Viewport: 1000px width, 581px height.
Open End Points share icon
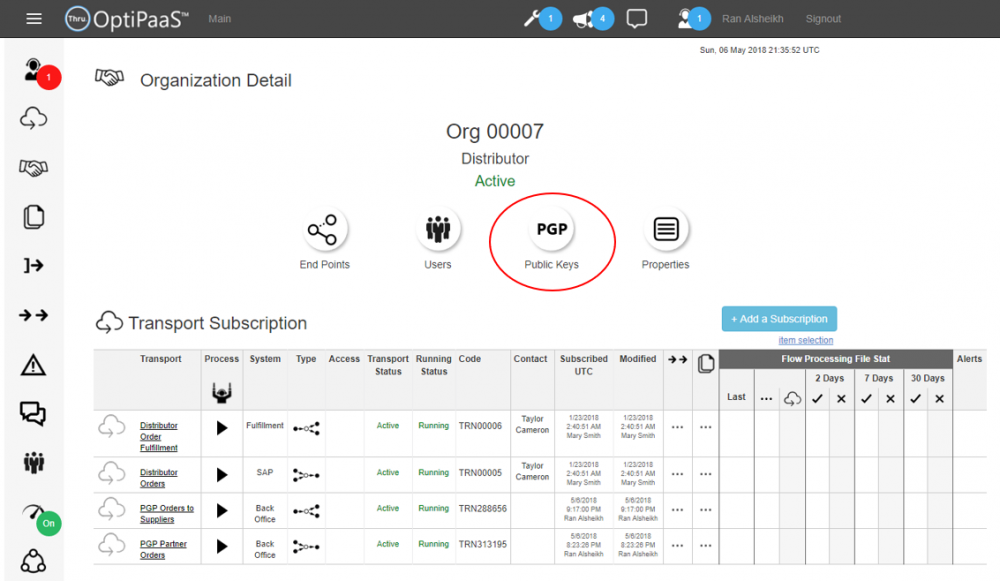(324, 231)
